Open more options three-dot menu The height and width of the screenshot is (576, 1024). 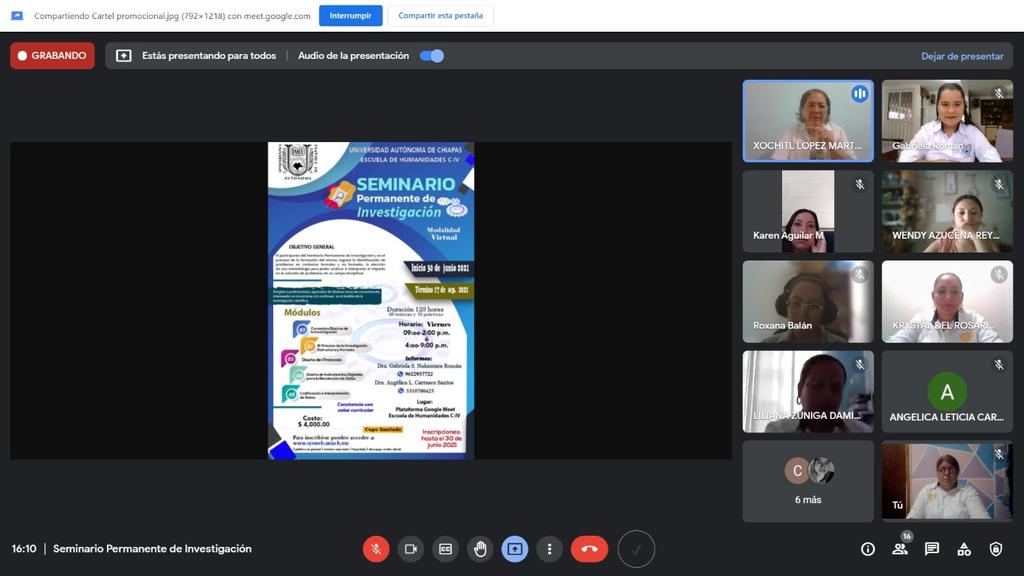click(x=549, y=549)
